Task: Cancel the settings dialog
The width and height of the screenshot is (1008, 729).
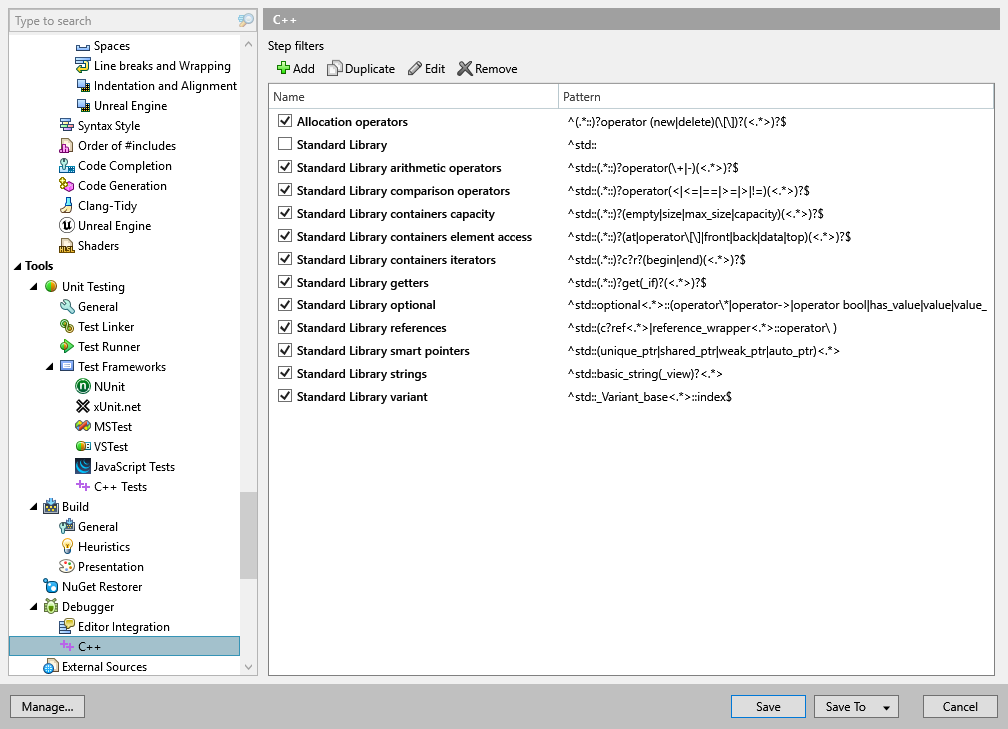Action: pyautogui.click(x=959, y=706)
